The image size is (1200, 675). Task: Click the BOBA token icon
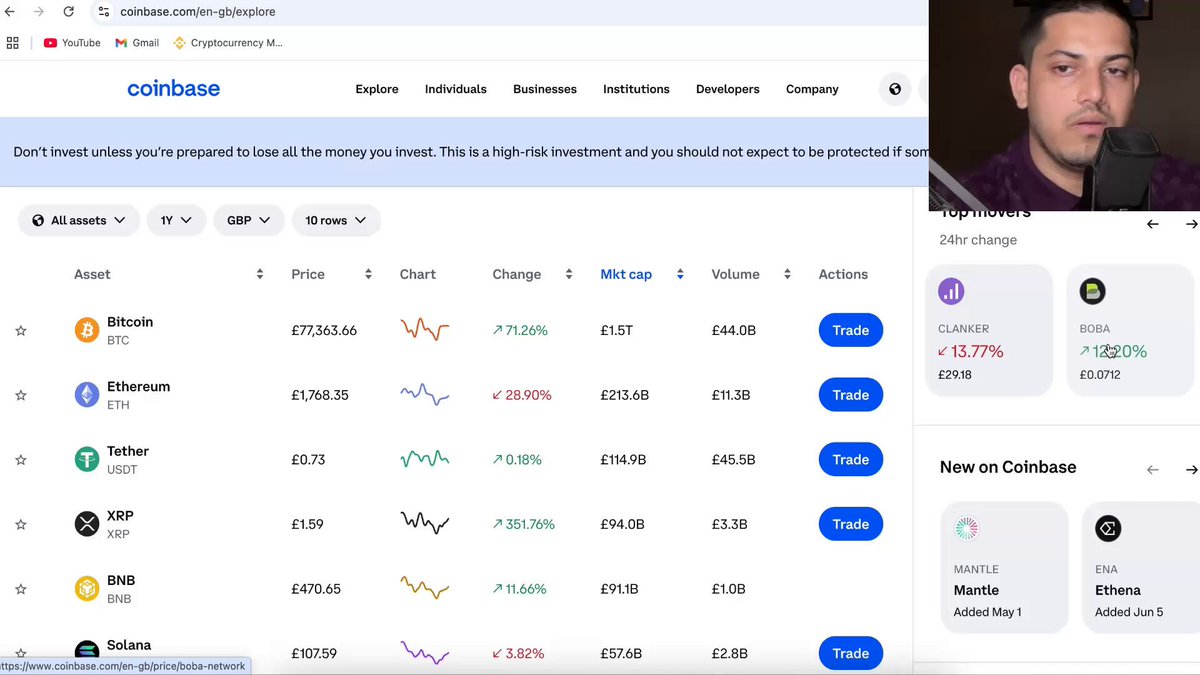1092,292
